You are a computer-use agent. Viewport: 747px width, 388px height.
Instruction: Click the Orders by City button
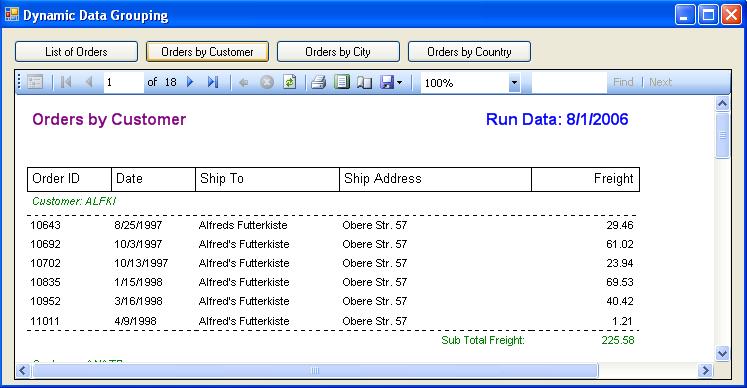click(x=338, y=51)
